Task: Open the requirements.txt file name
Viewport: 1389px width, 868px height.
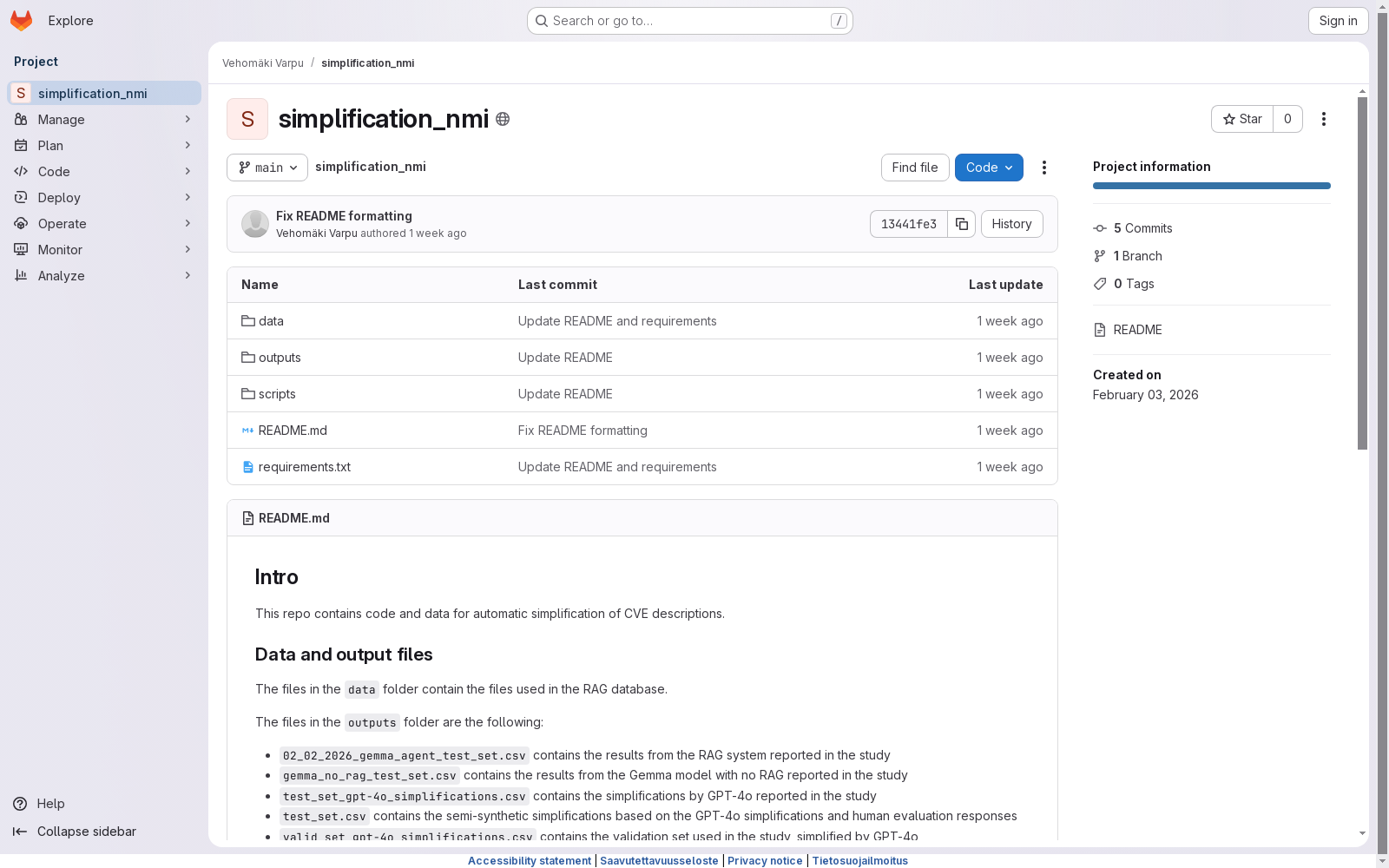Action: click(305, 467)
